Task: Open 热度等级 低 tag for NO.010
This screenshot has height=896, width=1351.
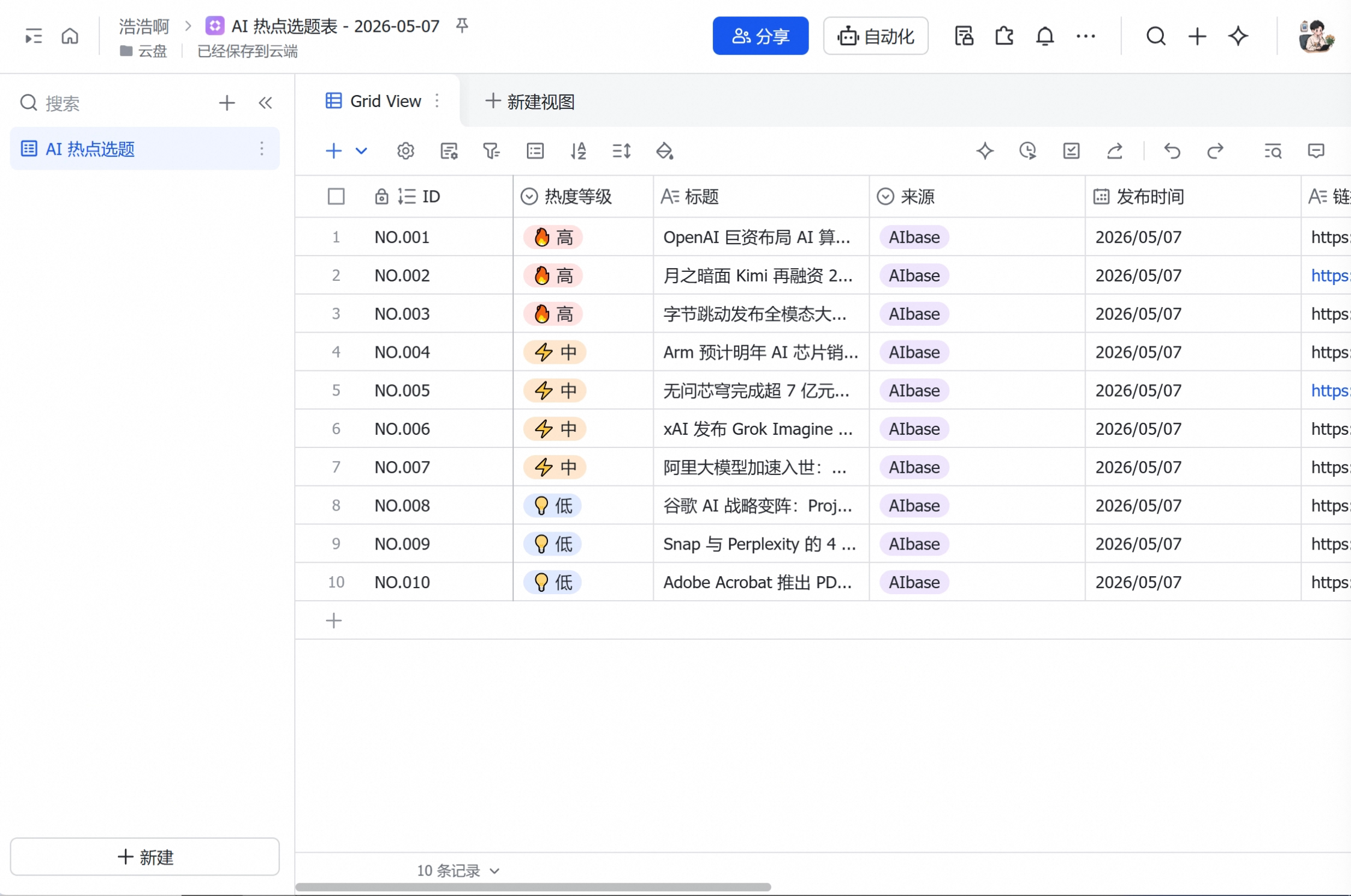Action: pos(552,582)
